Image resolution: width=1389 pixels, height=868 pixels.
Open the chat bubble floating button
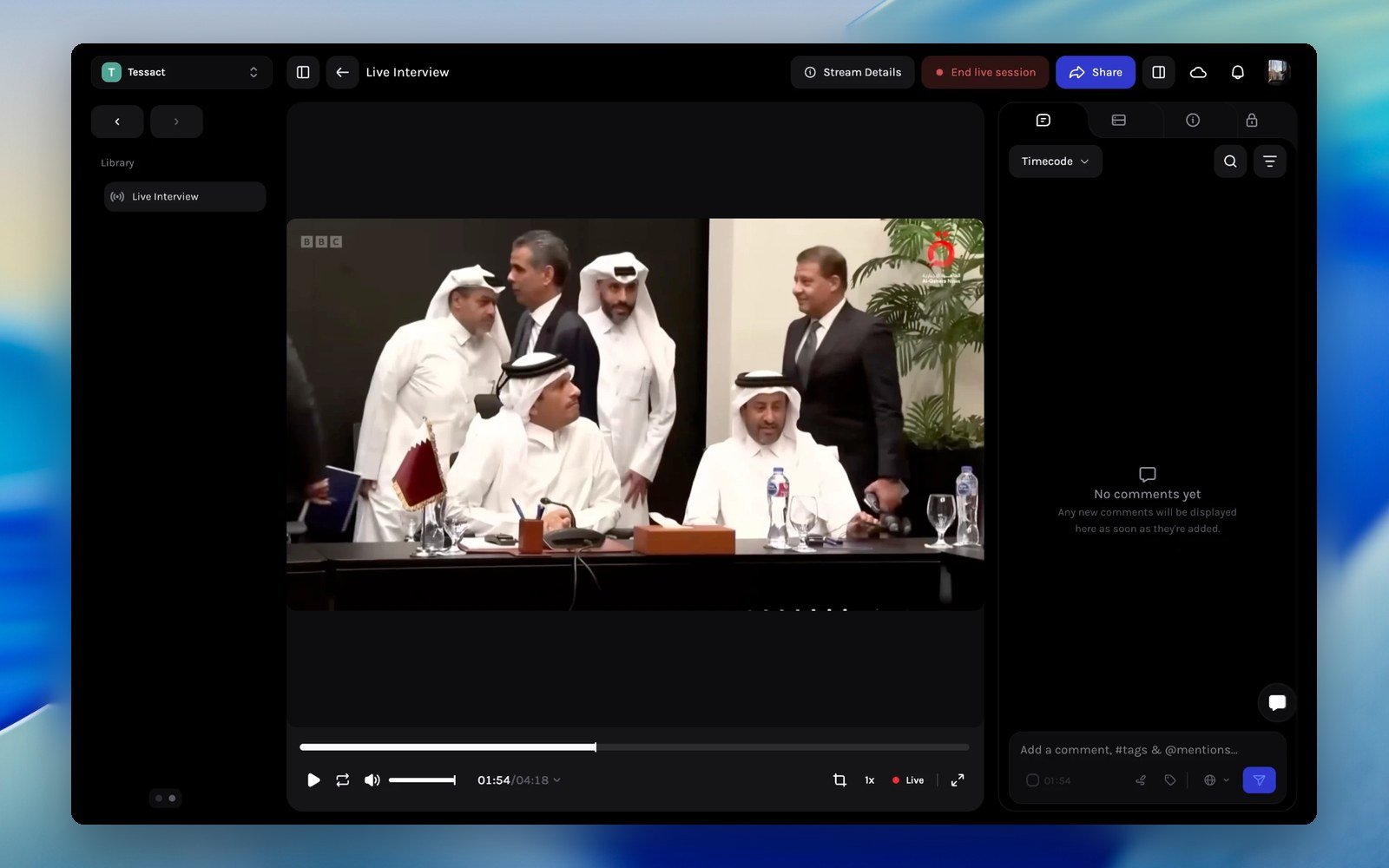1277,702
